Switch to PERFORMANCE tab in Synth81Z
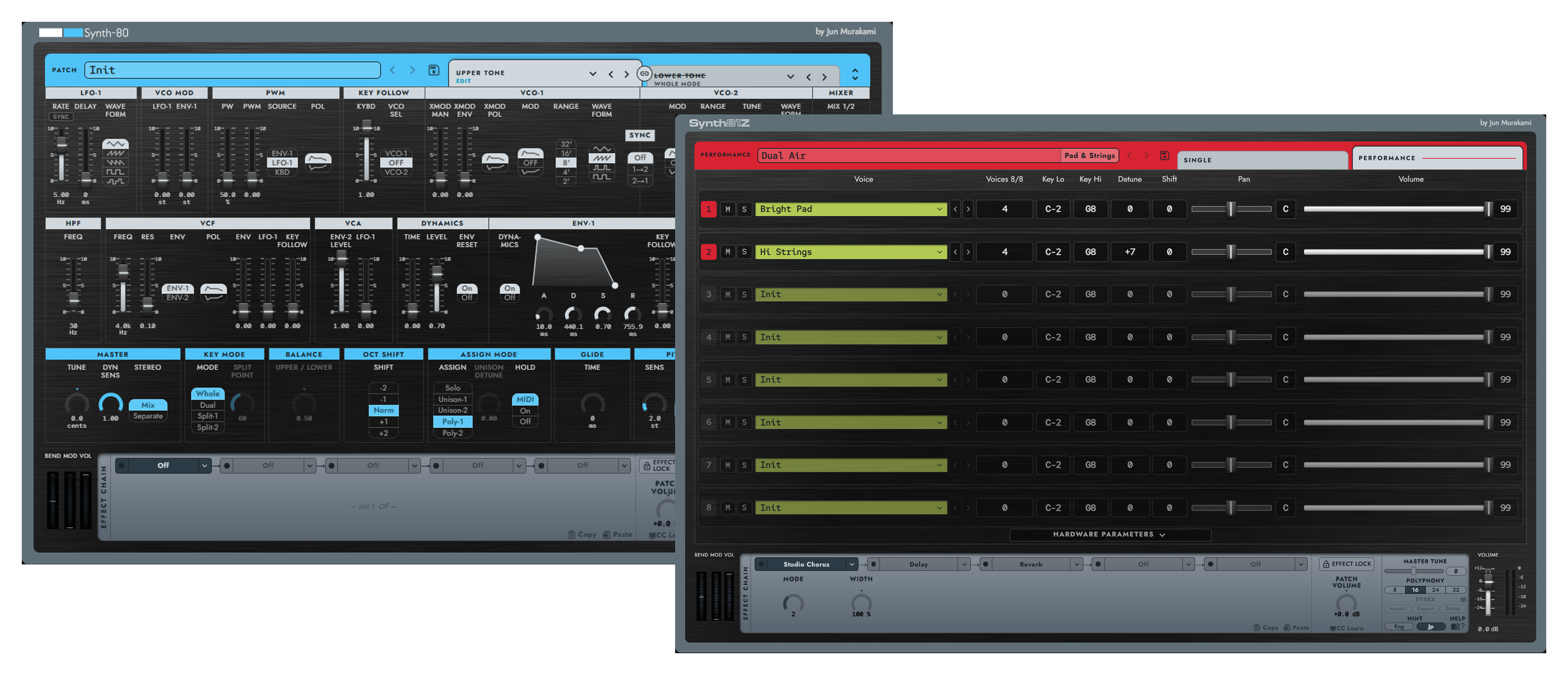 click(1437, 158)
